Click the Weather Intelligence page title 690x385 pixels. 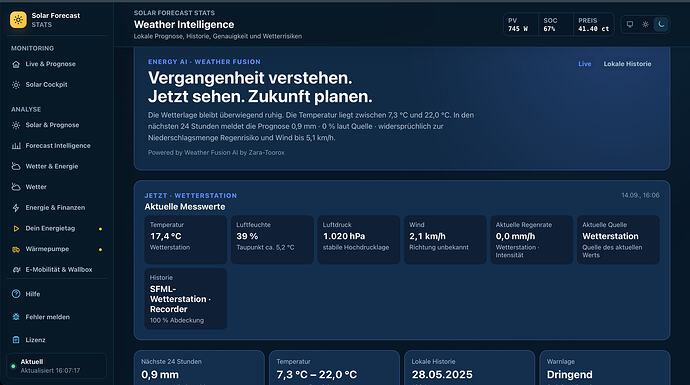(184, 25)
